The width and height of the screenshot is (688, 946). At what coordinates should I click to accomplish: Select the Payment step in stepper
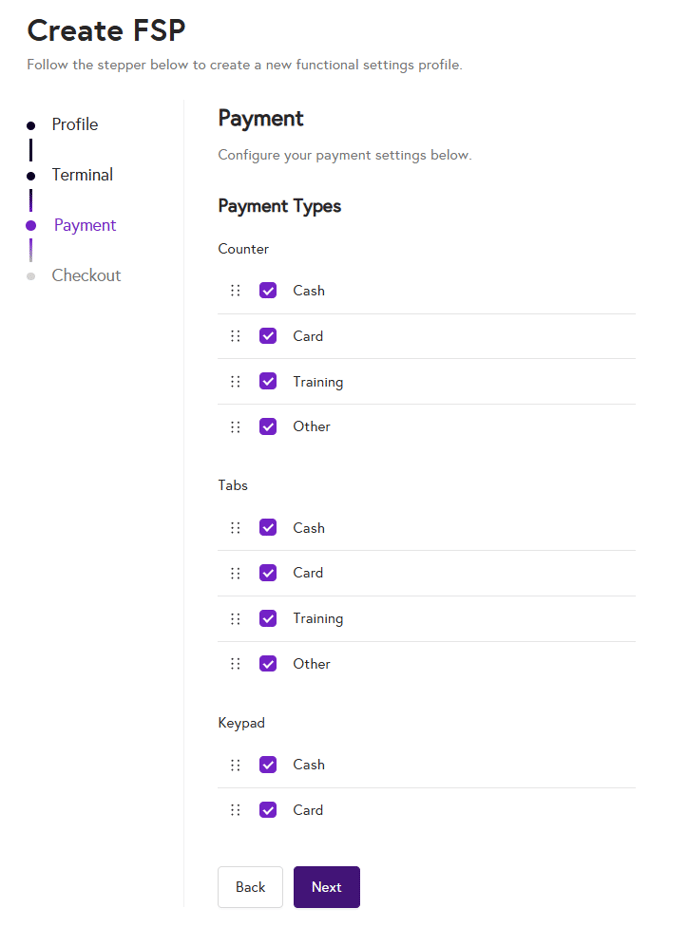pos(85,225)
